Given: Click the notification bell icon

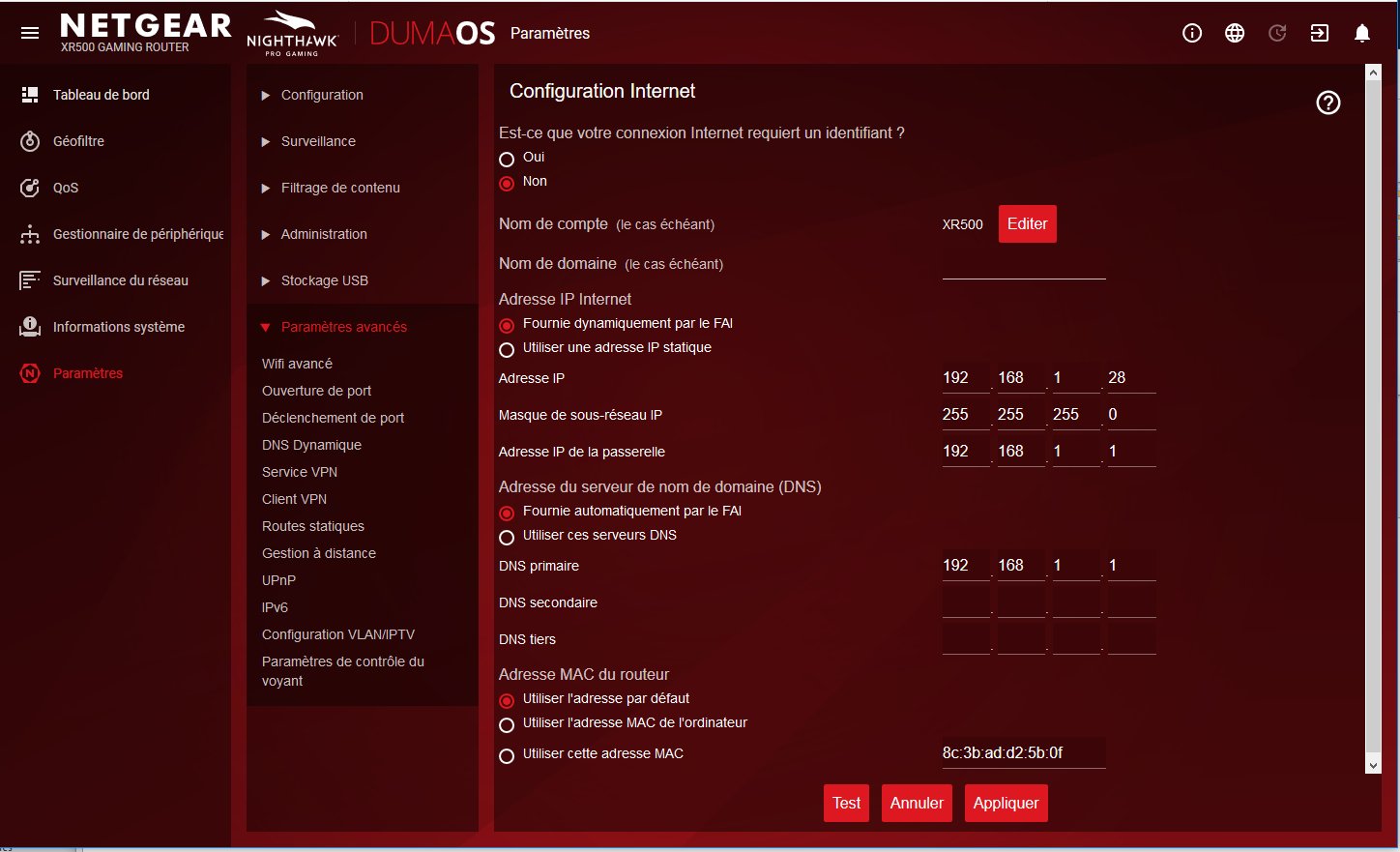Looking at the screenshot, I should point(1361,33).
